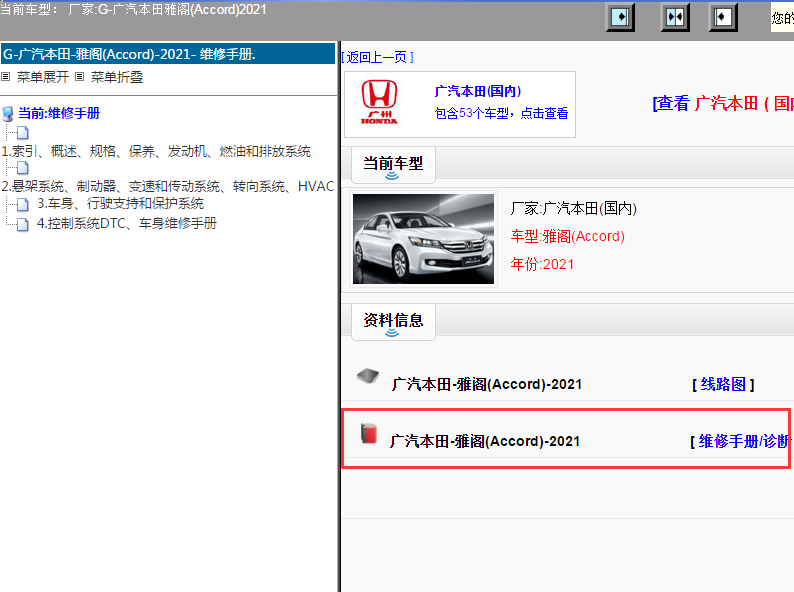The height and width of the screenshot is (592, 794).
Task: Click 当前车型 header text at top
Action: (133, 10)
